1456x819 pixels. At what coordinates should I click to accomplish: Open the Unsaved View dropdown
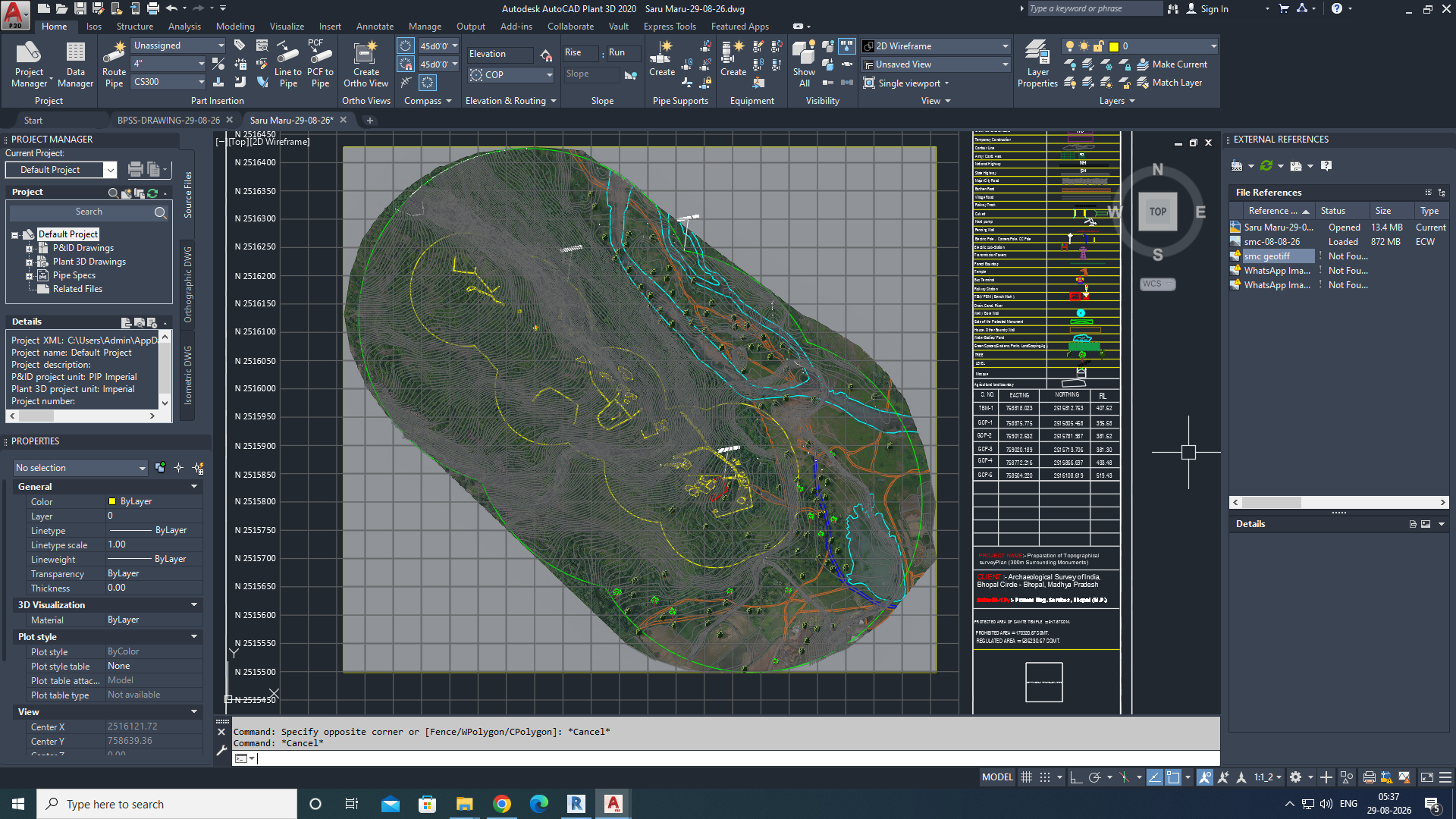click(936, 64)
